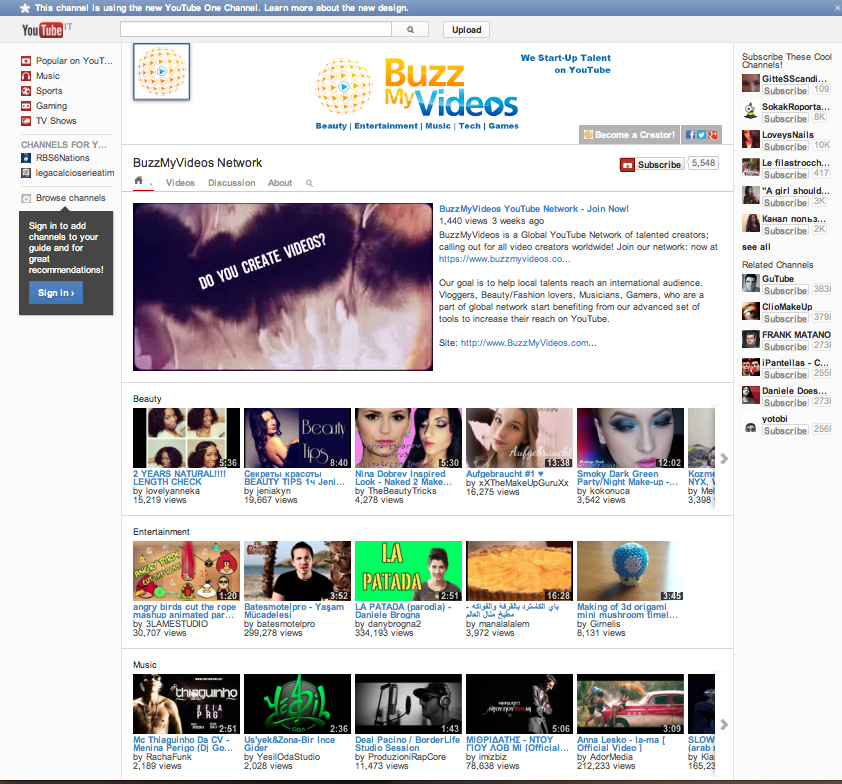Viewport: 842px width, 784px height.
Task: Open the dropdown arrow beside Home tab
Action: [151, 184]
